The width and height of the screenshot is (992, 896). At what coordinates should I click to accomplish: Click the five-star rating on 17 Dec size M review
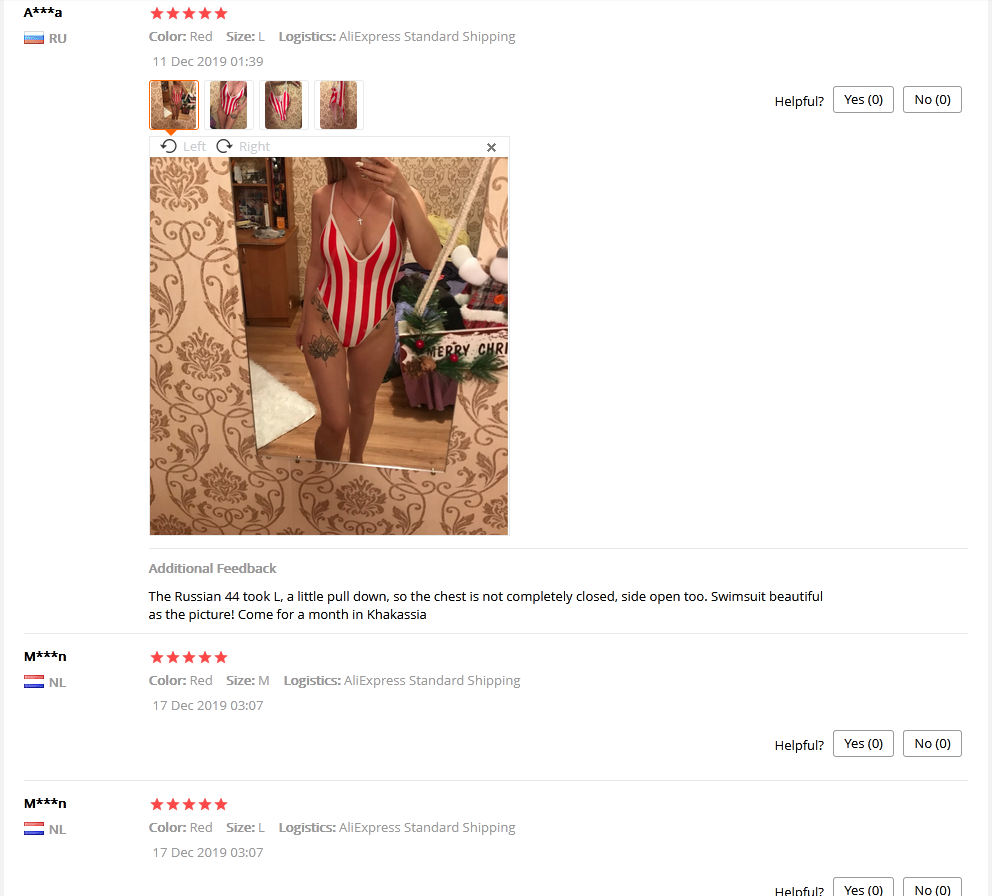pos(189,657)
